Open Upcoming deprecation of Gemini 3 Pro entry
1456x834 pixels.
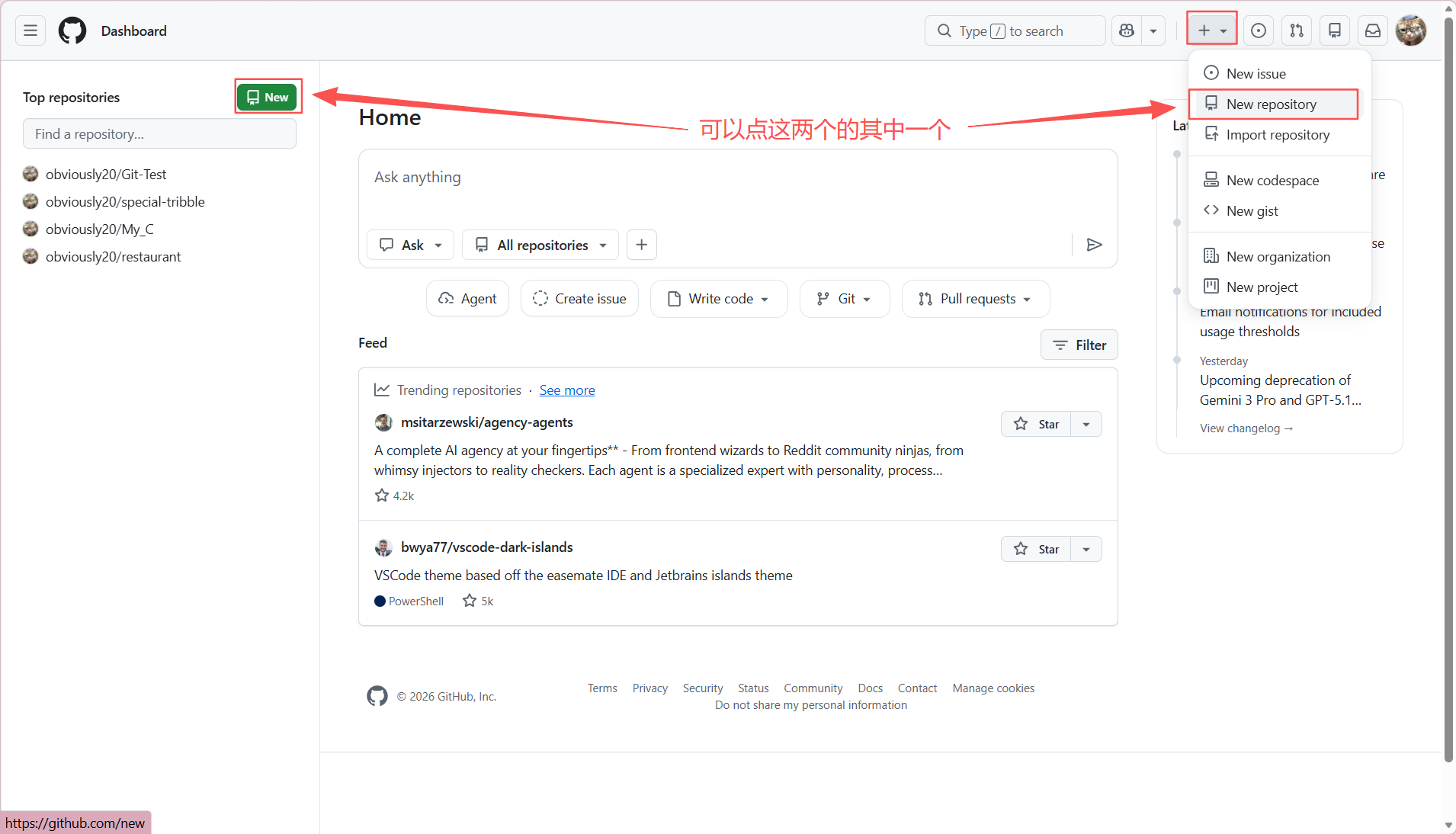(x=1280, y=390)
